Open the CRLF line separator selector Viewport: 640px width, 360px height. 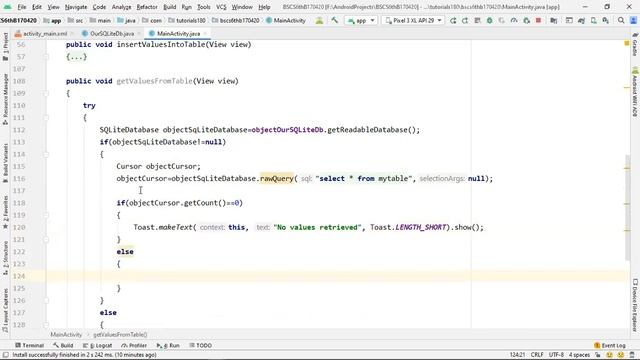pyautogui.click(x=537, y=355)
